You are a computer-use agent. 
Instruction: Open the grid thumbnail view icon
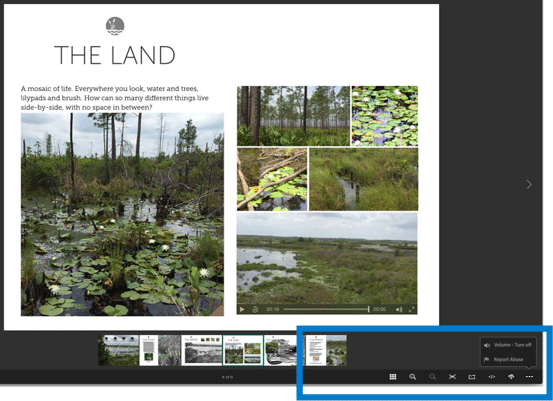click(x=393, y=377)
